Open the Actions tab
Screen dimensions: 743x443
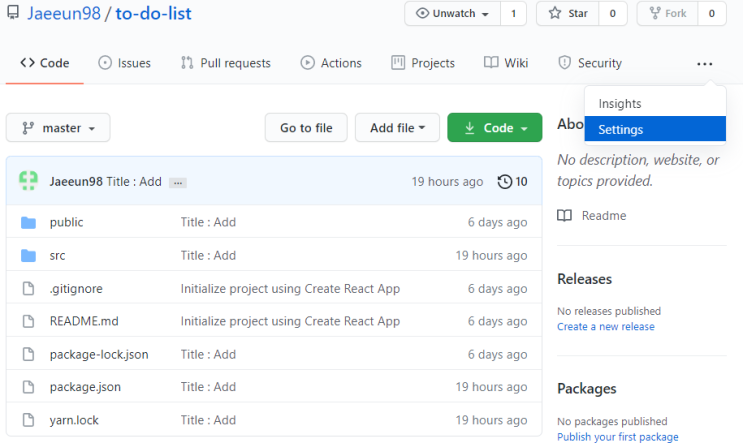coord(331,63)
